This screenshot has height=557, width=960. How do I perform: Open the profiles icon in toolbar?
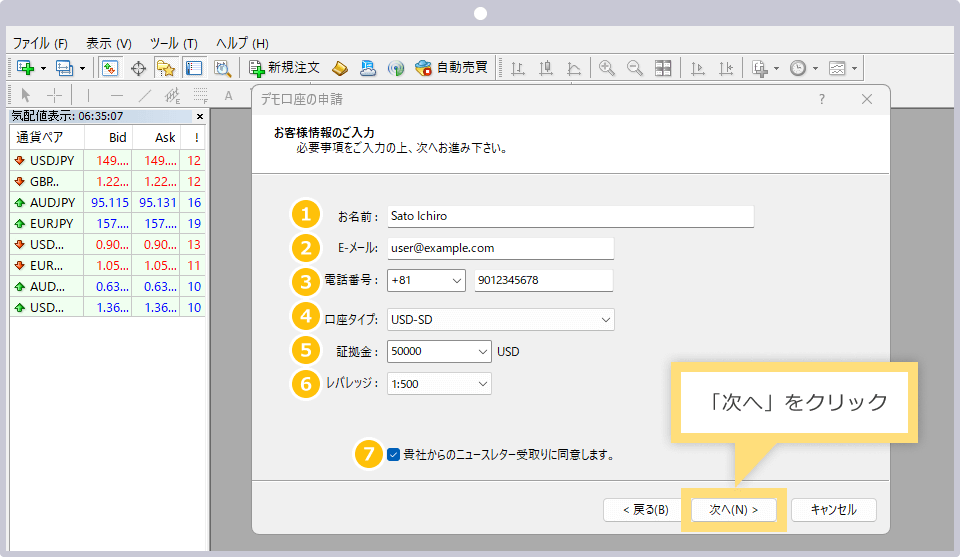(x=64, y=68)
